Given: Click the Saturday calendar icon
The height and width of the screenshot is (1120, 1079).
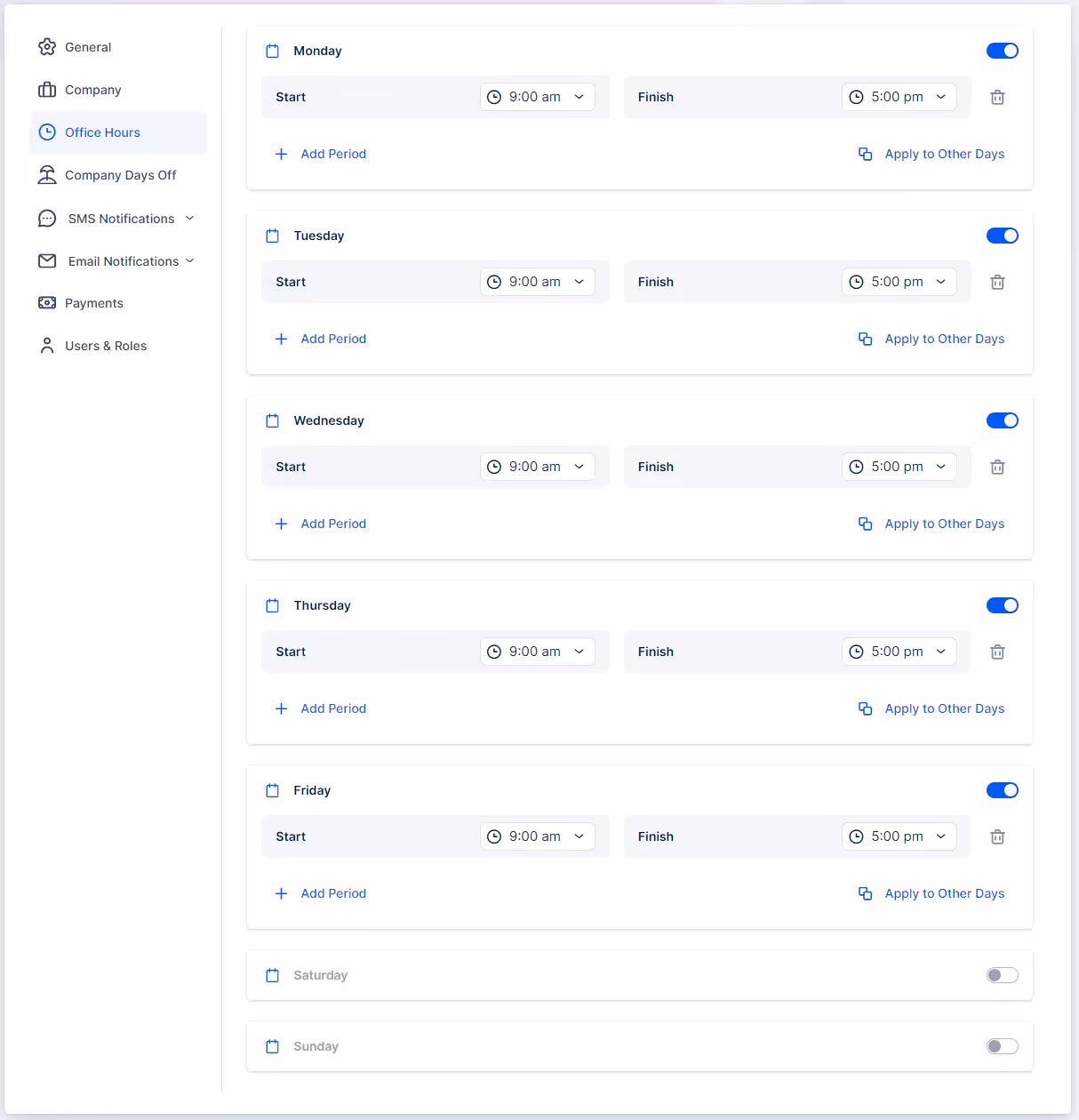Looking at the screenshot, I should [273, 975].
